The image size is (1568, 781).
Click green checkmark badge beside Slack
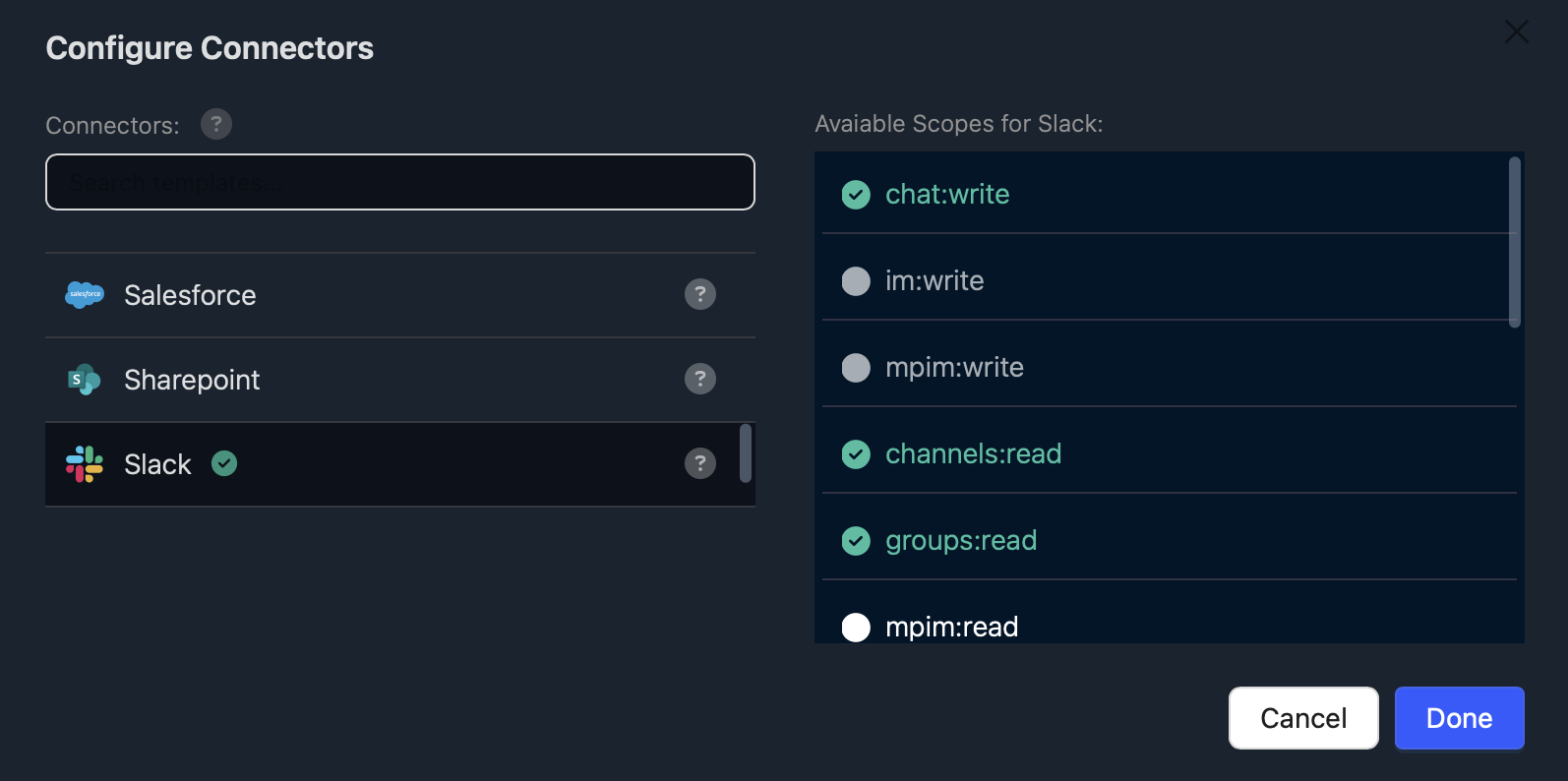[224, 463]
